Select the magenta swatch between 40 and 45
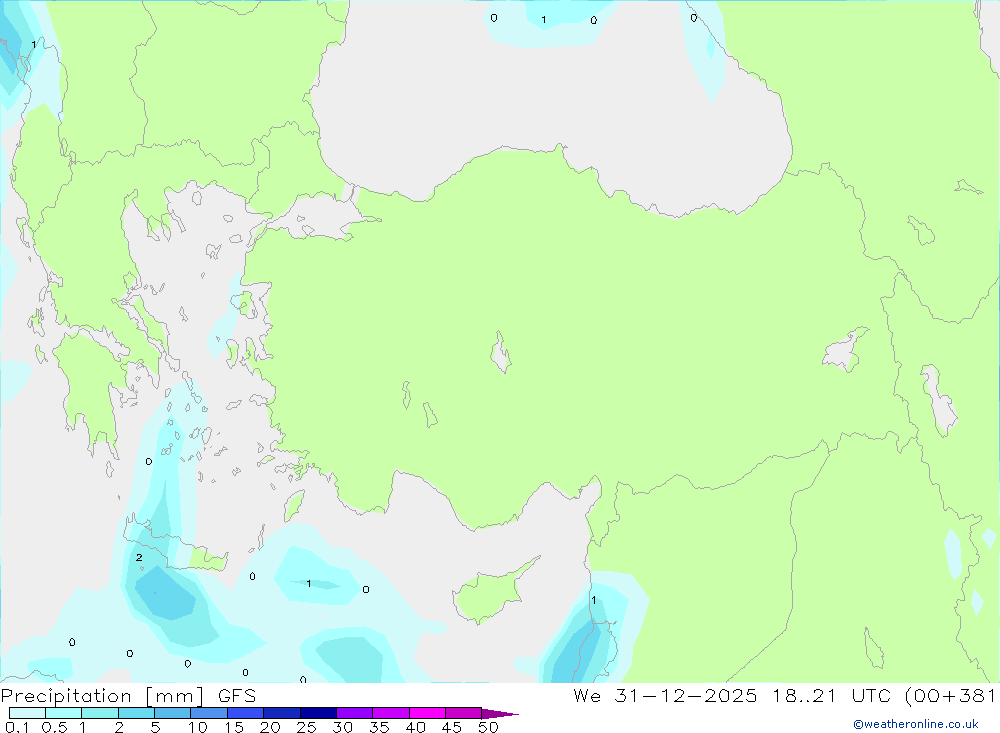The height and width of the screenshot is (733, 1000). coord(427,713)
